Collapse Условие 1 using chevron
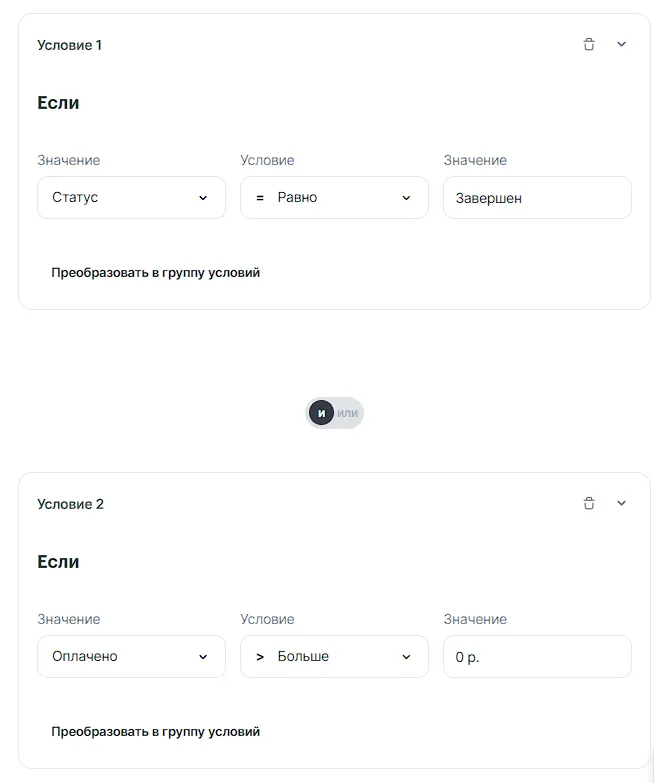Screen dimensions: 654x783 [621, 45]
